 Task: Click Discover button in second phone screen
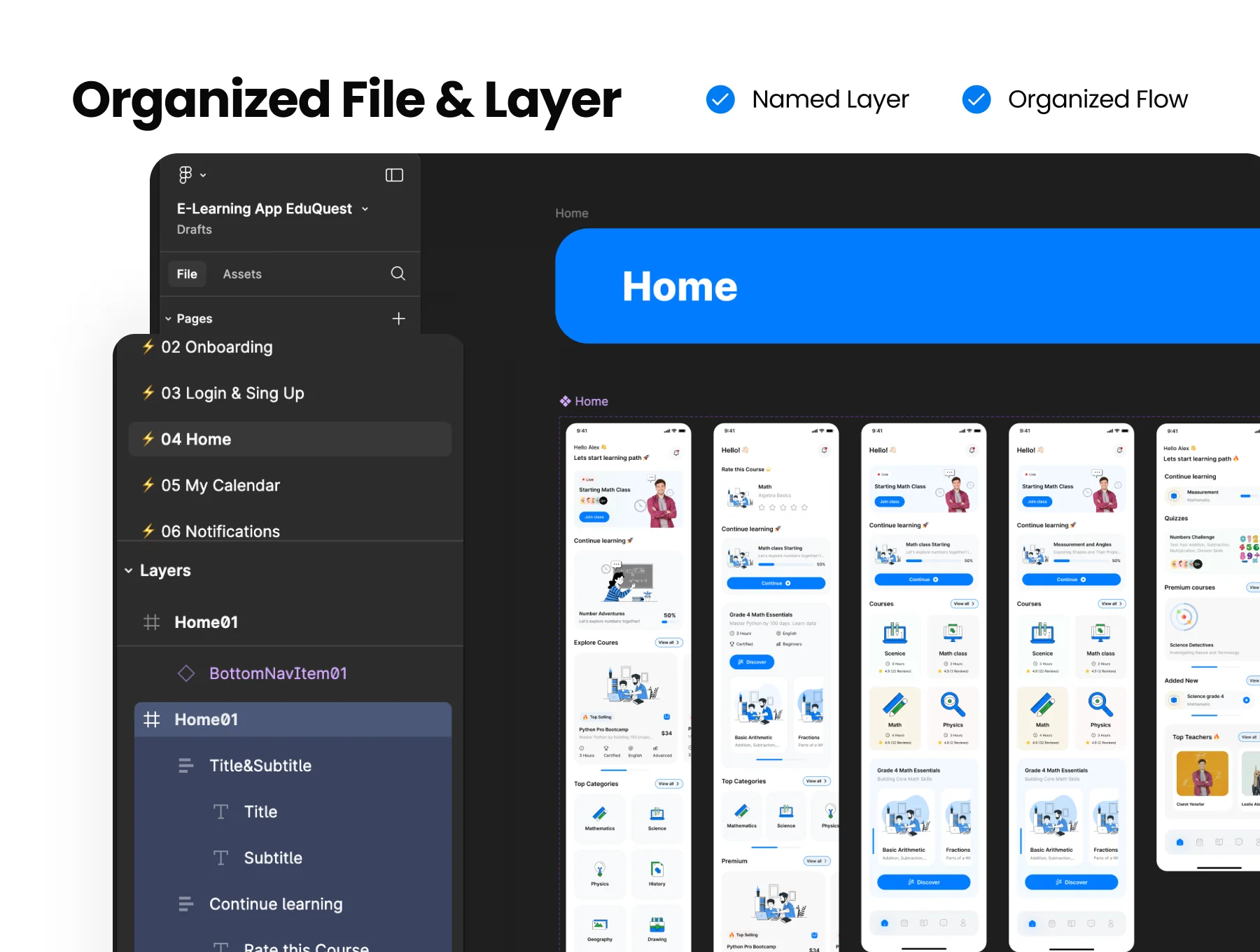pyautogui.click(x=752, y=662)
